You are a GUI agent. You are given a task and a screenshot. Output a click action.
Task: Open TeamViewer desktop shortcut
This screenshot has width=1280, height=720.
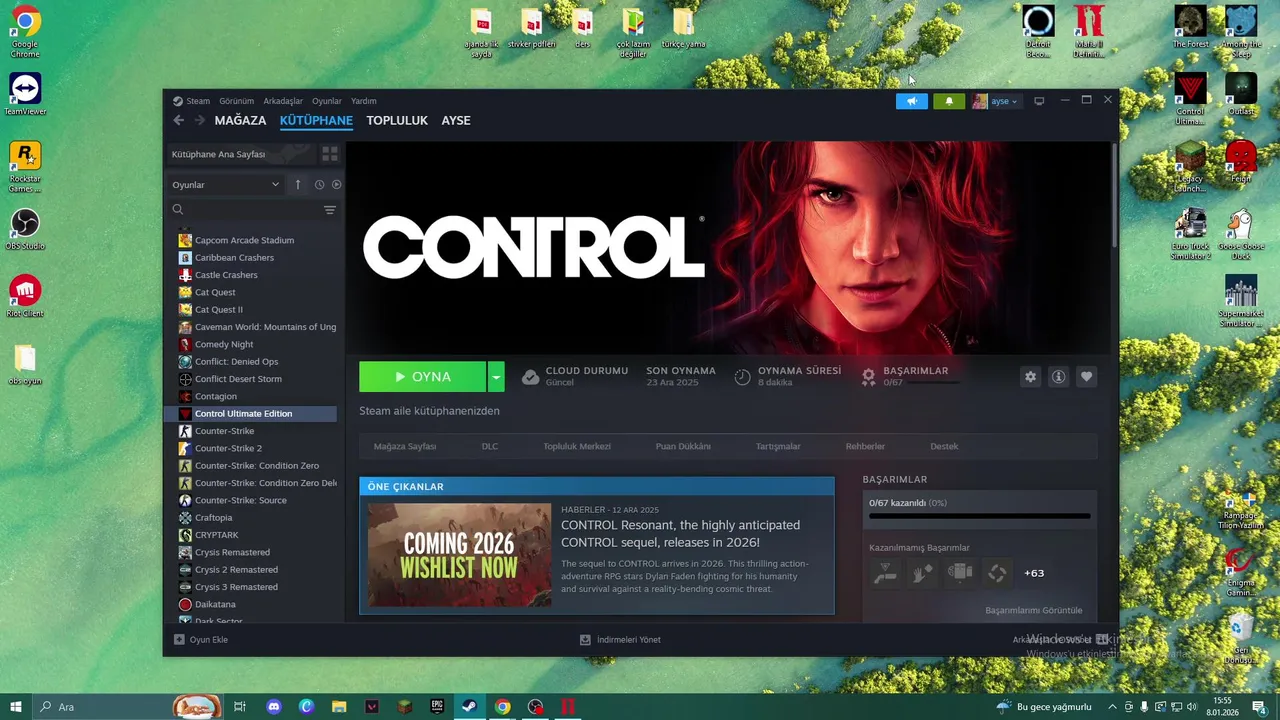[x=25, y=94]
